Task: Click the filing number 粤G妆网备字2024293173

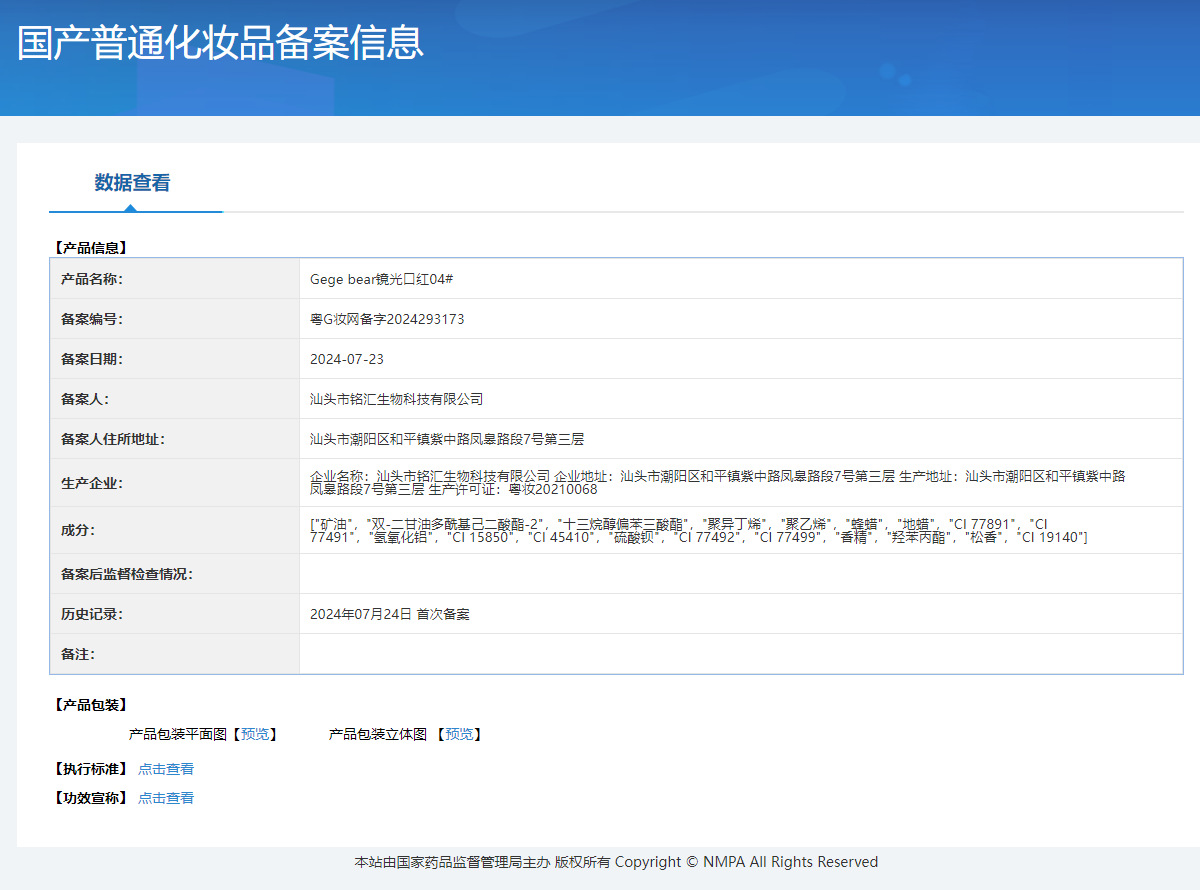Action: coord(387,319)
